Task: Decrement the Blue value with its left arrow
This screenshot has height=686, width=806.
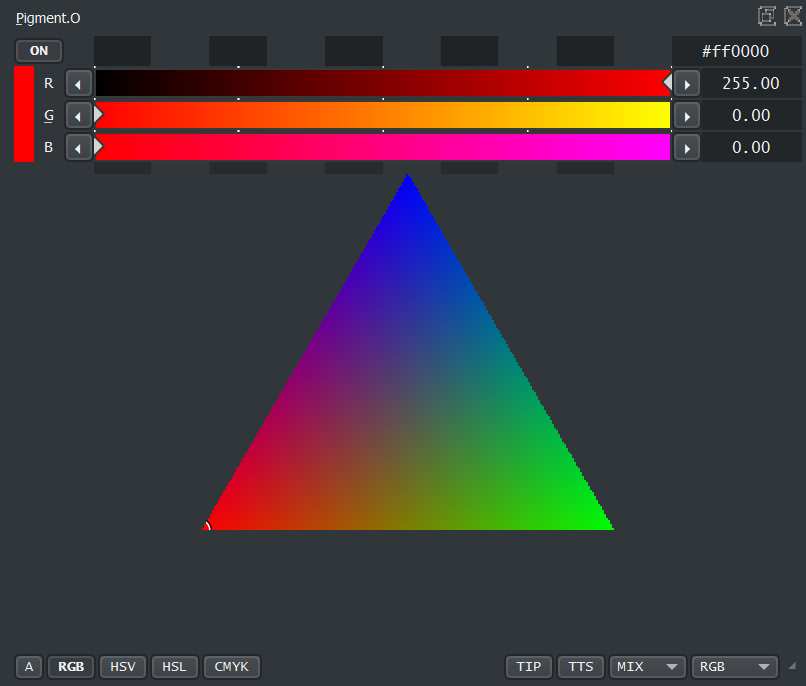Action: [x=78, y=147]
